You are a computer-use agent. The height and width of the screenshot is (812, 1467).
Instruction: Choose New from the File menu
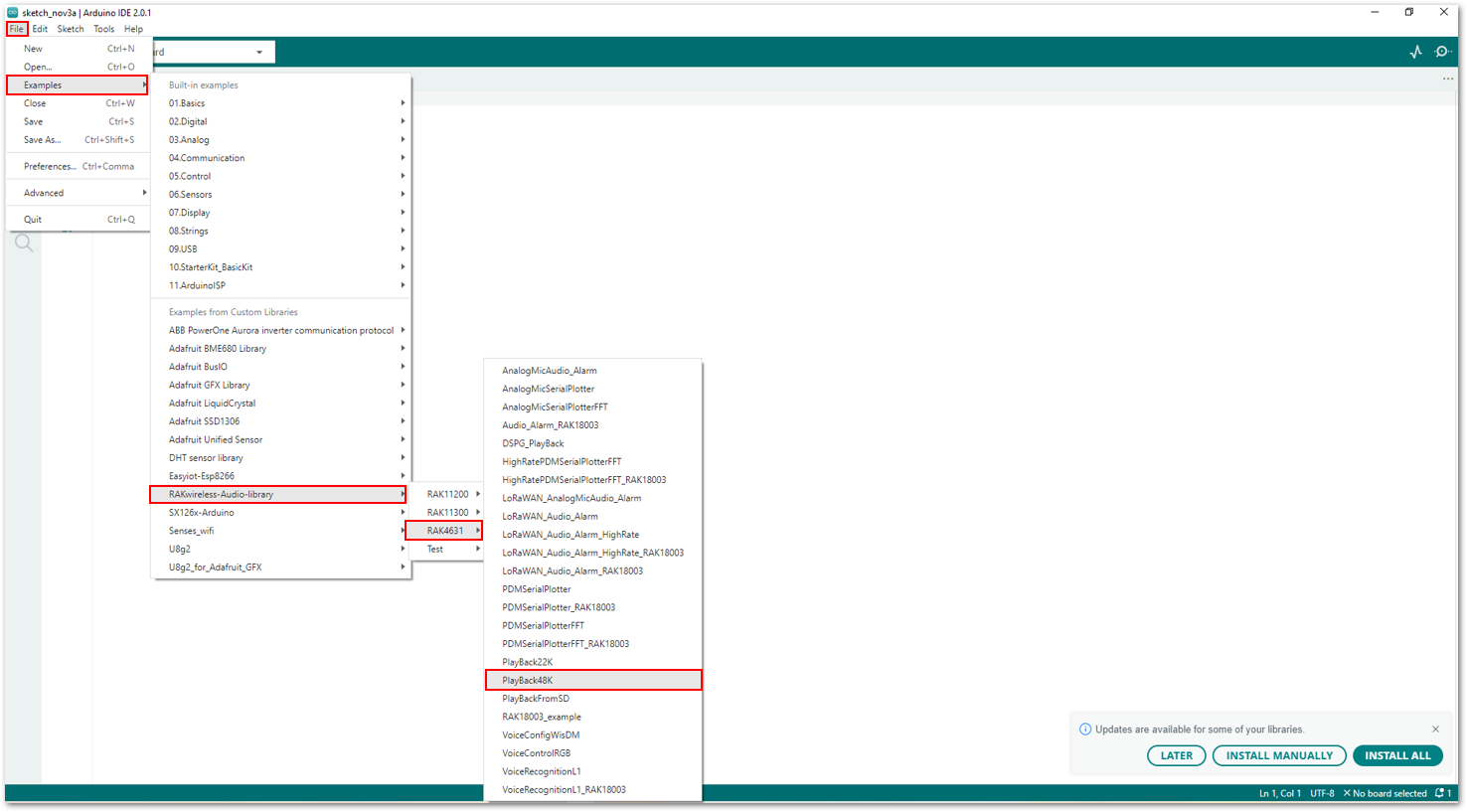click(79, 49)
